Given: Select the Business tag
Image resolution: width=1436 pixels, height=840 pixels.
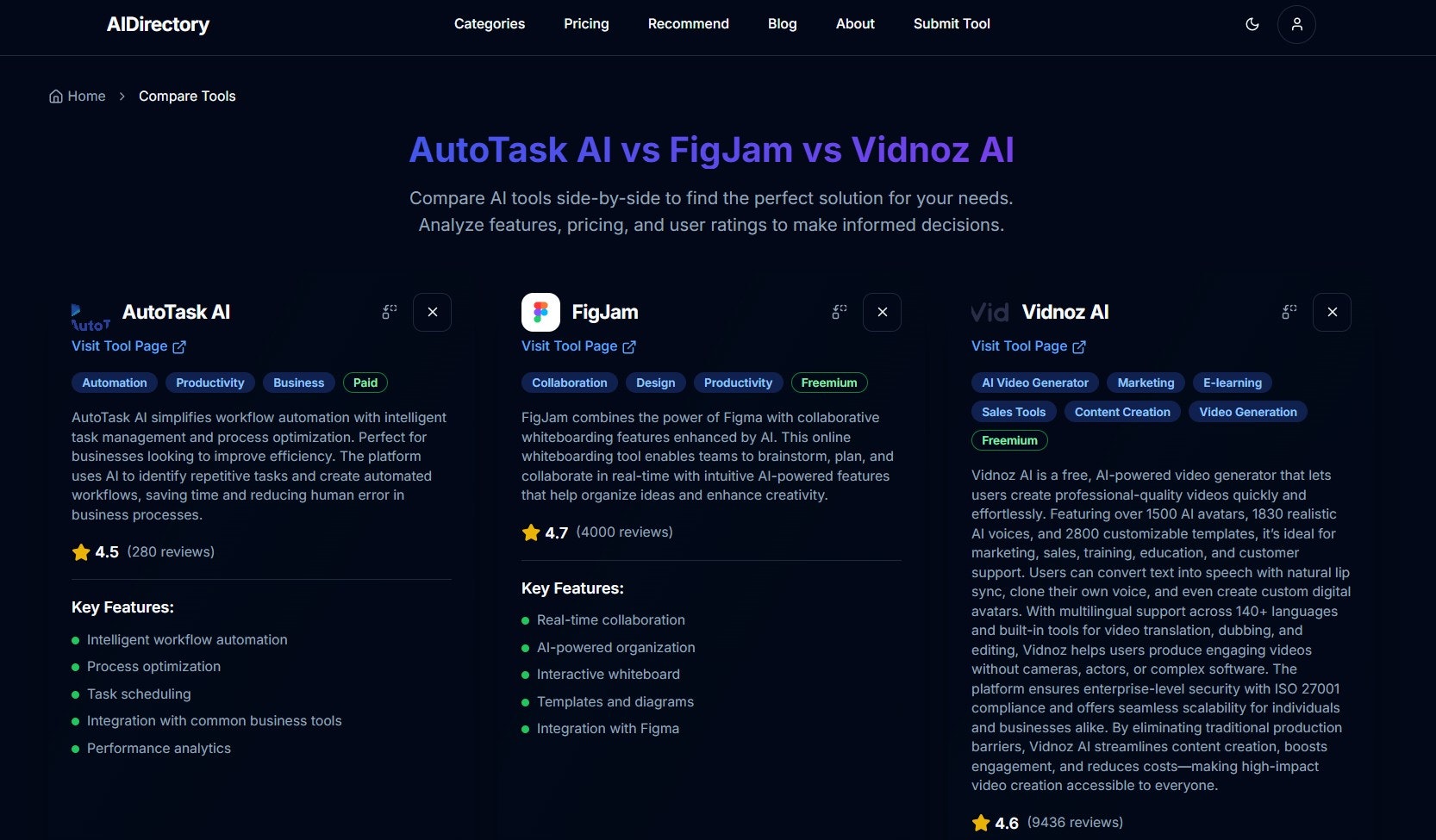Looking at the screenshot, I should [x=299, y=383].
